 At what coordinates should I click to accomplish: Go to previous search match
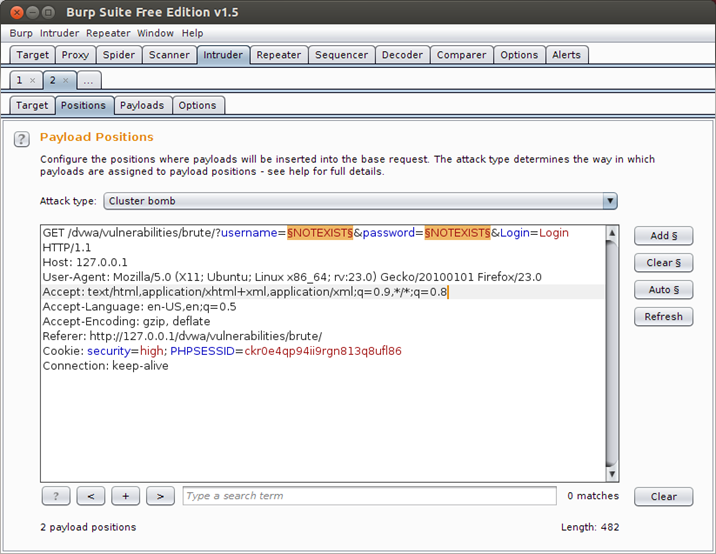click(x=90, y=496)
